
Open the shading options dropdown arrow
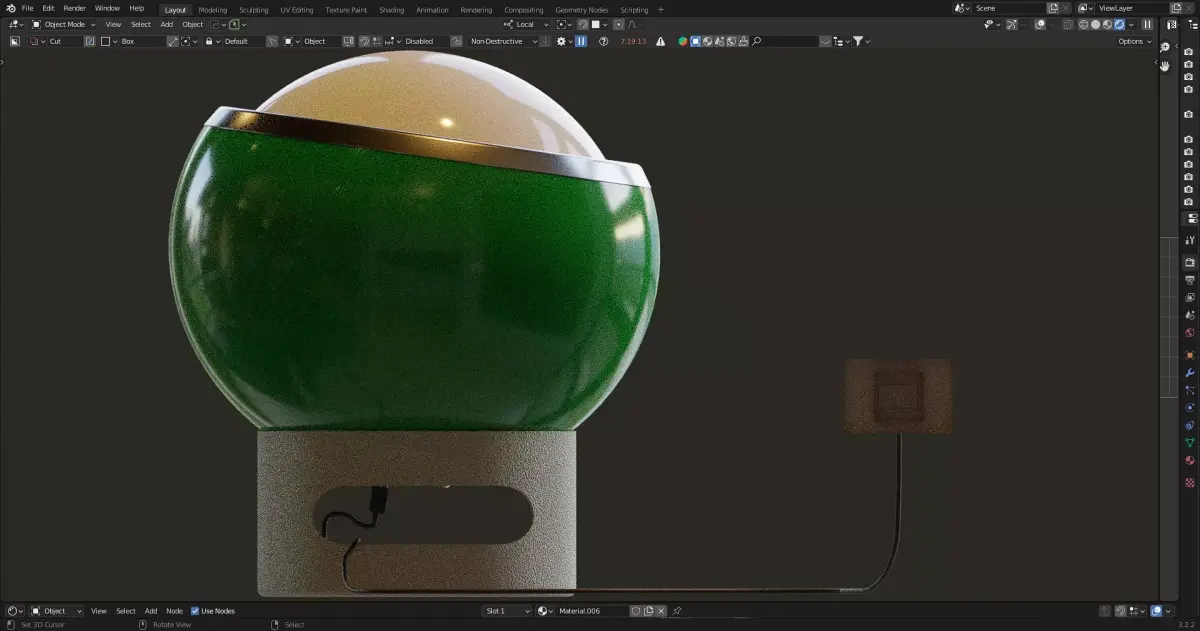point(1131,24)
